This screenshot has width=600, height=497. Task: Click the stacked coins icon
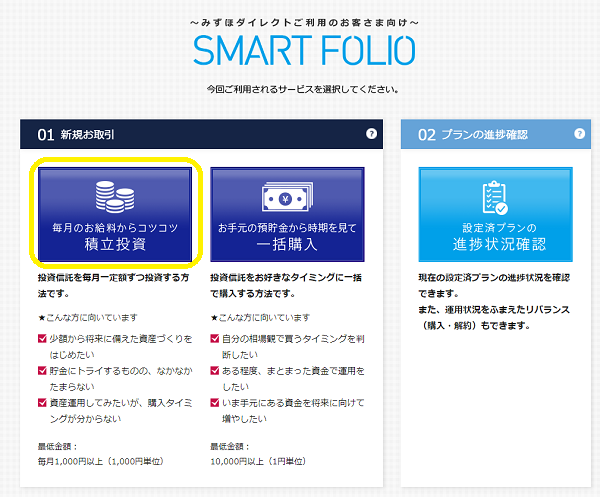(115, 197)
